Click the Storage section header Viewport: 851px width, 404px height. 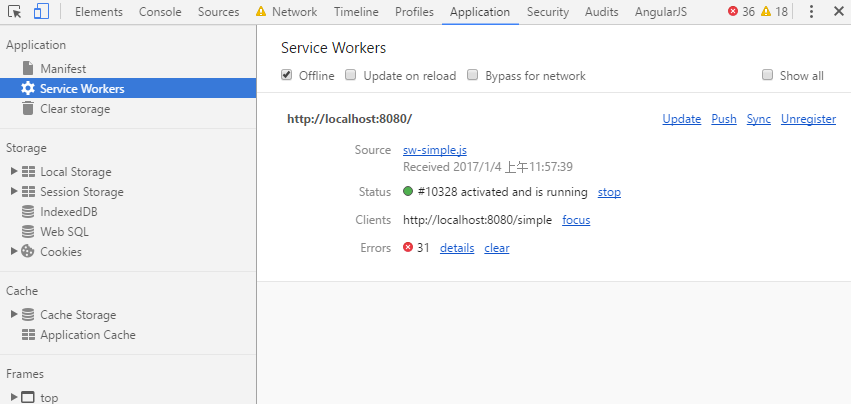point(26,148)
